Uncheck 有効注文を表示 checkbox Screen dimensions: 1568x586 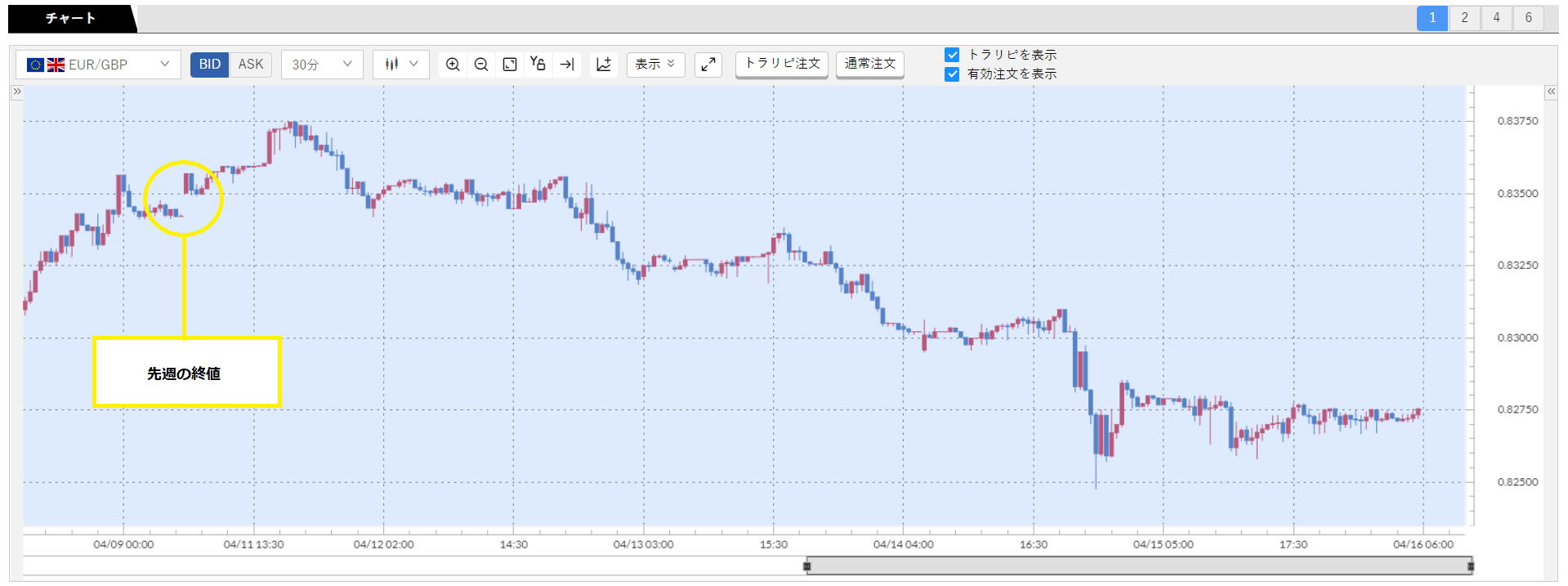pos(952,74)
